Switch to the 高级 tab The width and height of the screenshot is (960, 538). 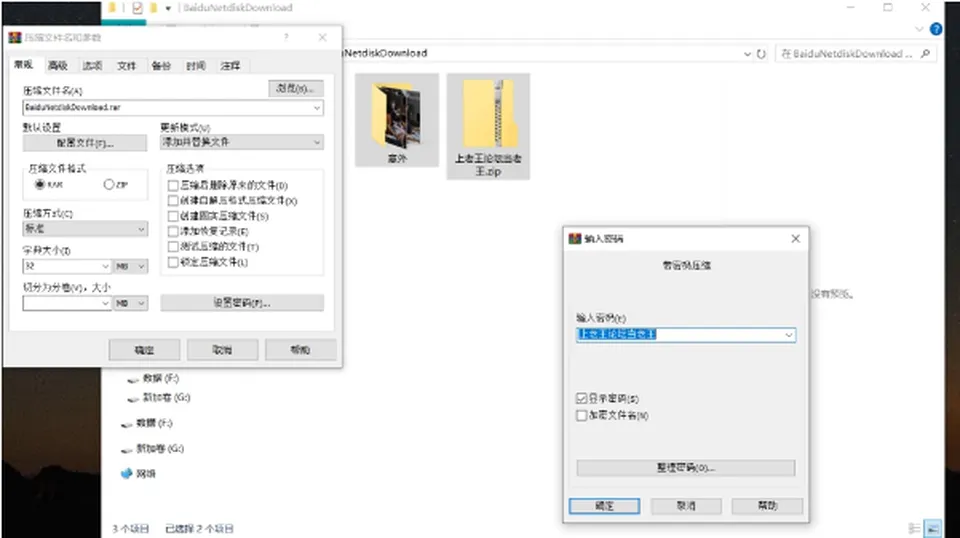click(58, 65)
